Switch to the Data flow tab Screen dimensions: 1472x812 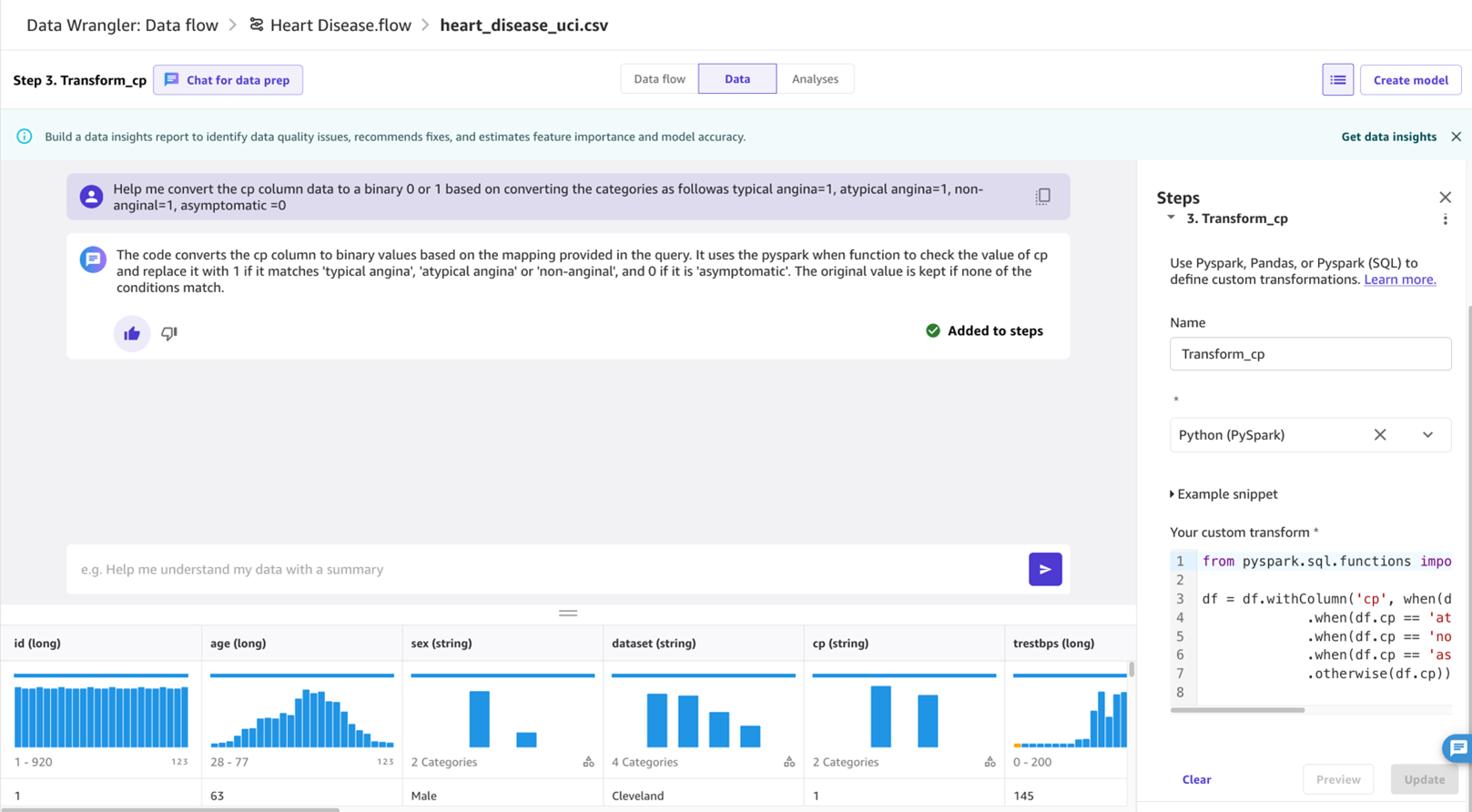pos(659,79)
